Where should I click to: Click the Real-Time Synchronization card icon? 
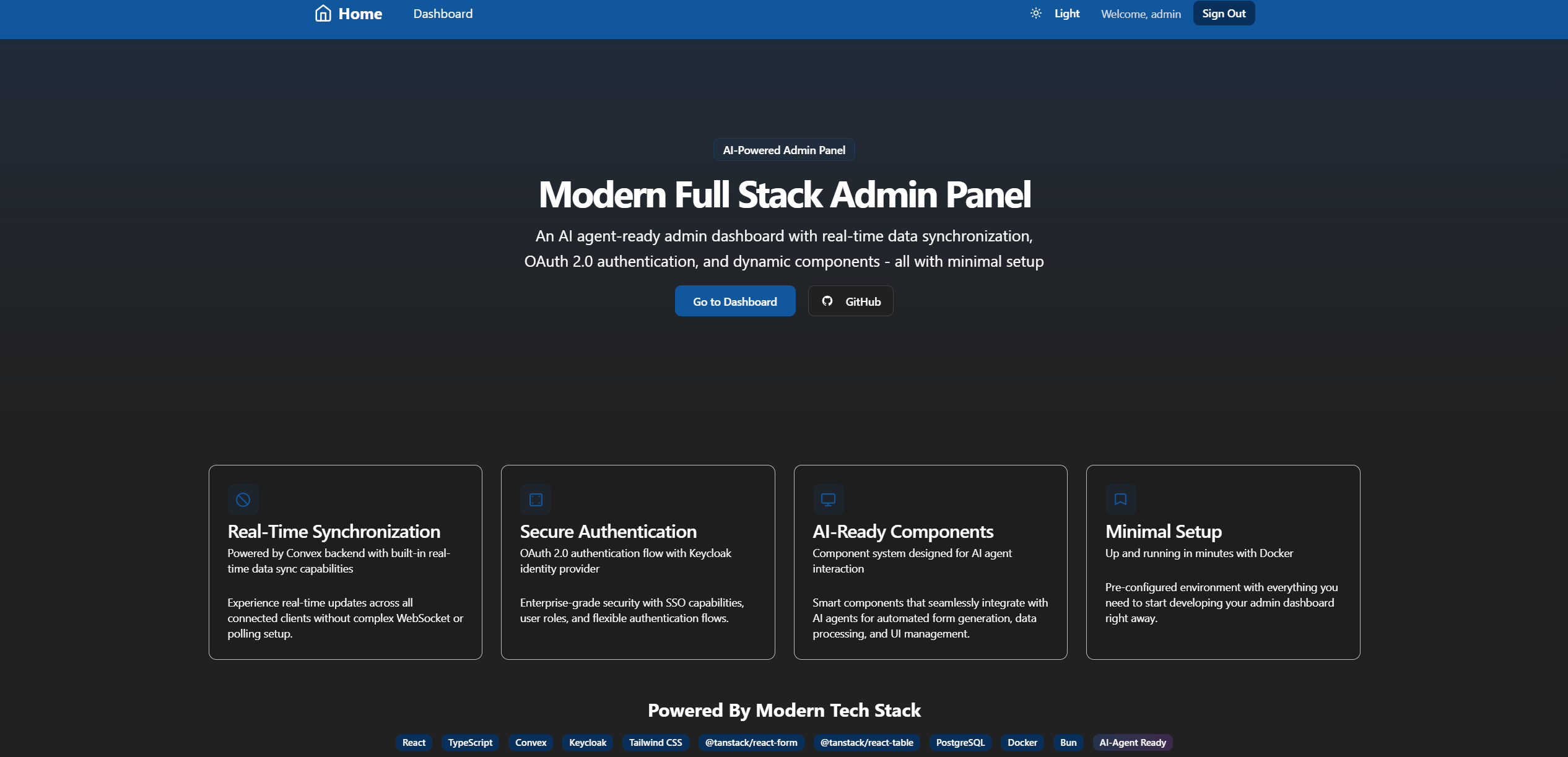pos(243,500)
